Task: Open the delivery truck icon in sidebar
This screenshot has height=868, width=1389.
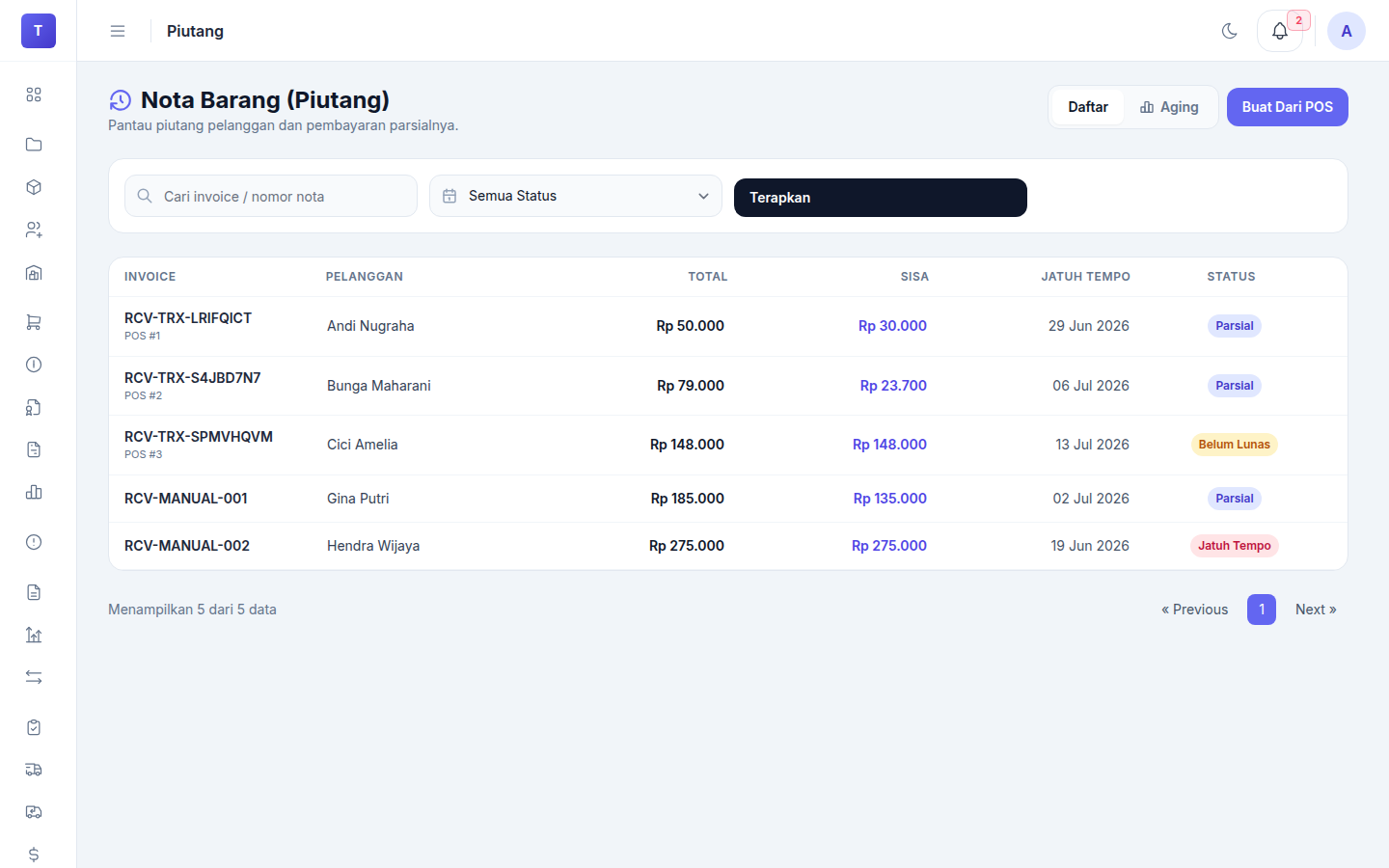Action: click(x=34, y=770)
